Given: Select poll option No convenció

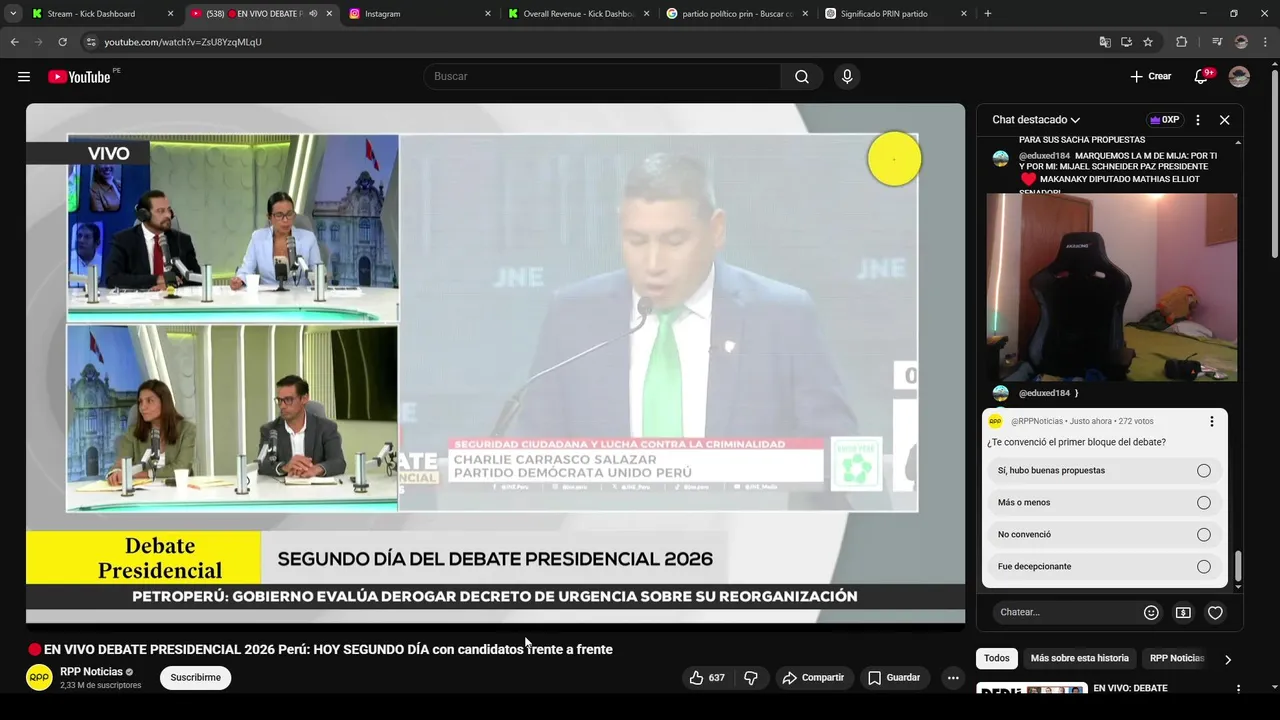Looking at the screenshot, I should 1104,535.
